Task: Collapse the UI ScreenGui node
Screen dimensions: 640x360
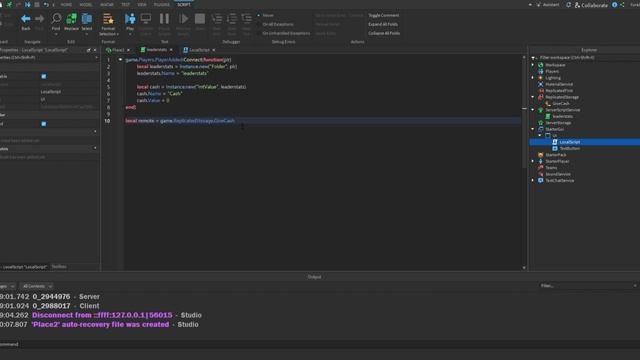Action: coord(540,136)
